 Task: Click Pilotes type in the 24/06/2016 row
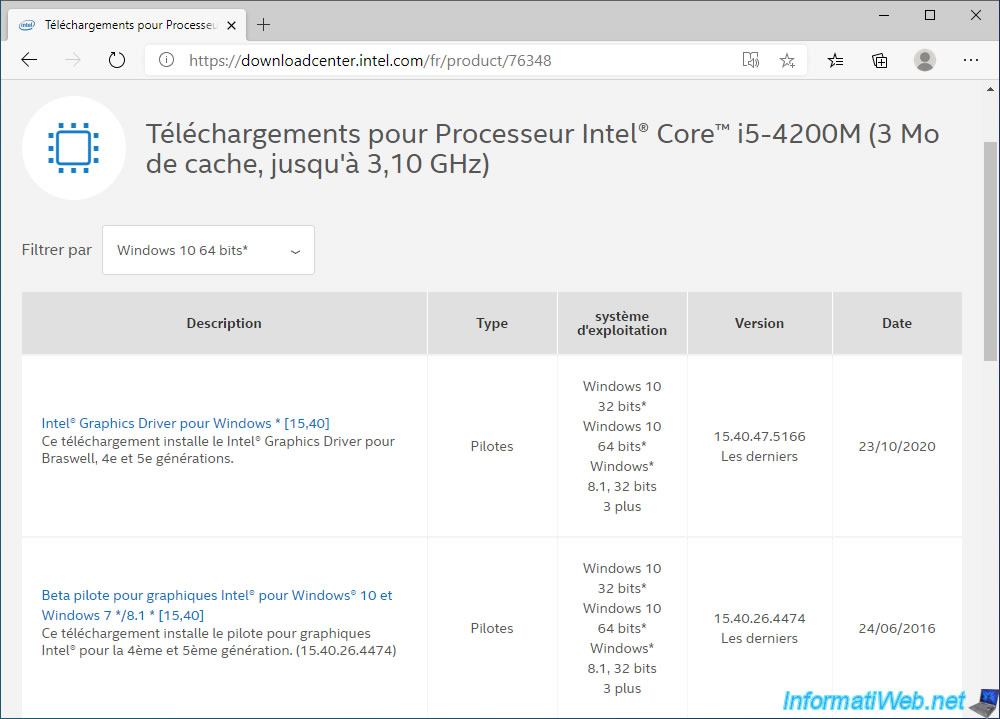click(492, 628)
